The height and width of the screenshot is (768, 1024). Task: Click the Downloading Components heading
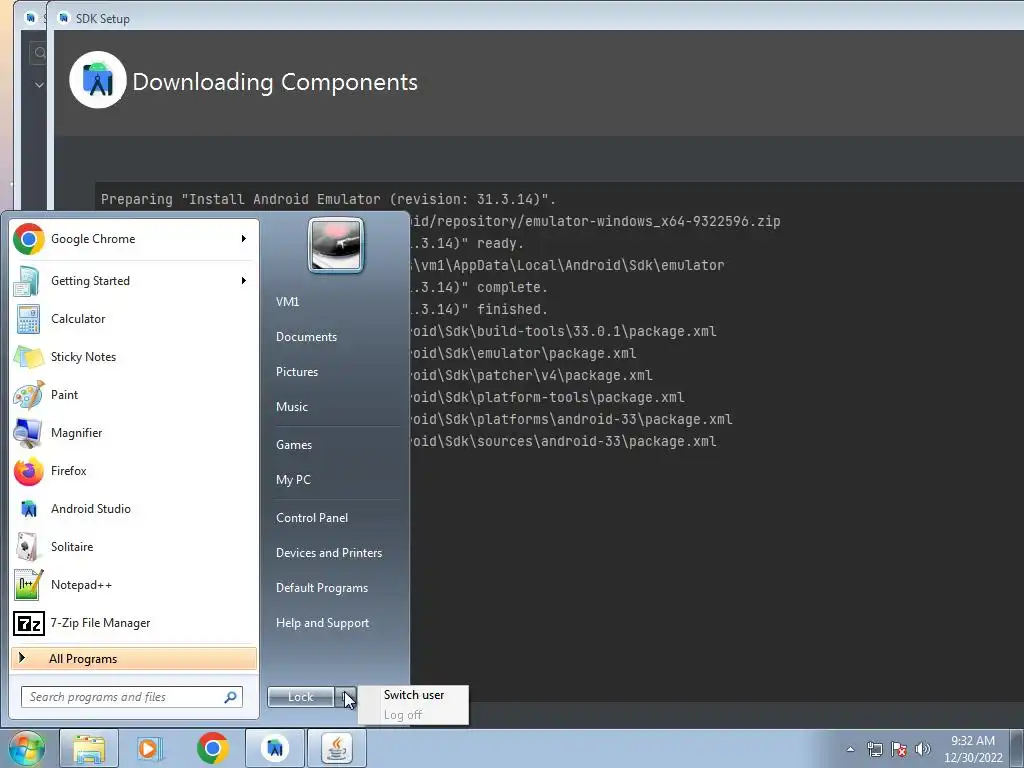(275, 82)
